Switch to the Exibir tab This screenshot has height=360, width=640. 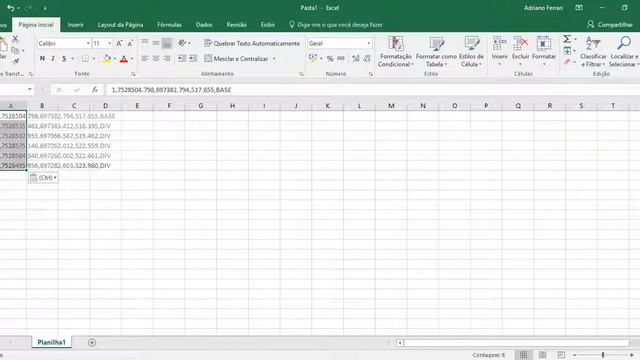(x=268, y=25)
